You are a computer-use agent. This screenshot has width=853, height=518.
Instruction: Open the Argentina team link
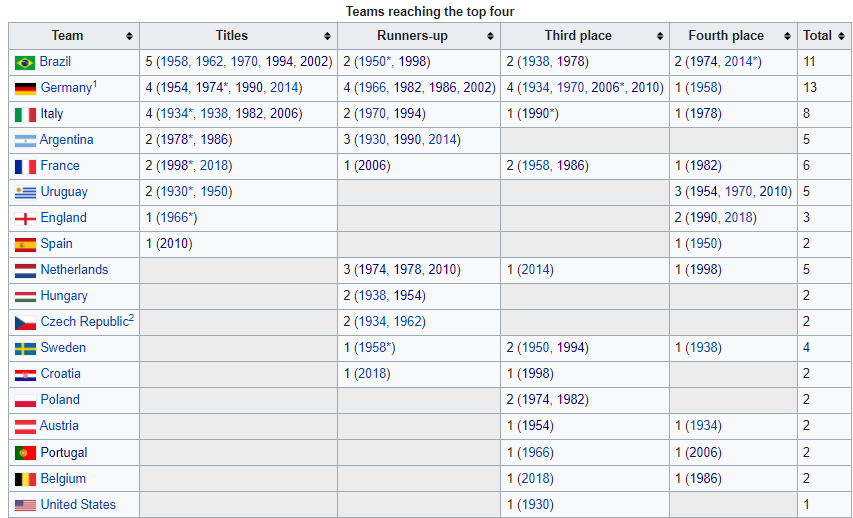click(x=66, y=140)
